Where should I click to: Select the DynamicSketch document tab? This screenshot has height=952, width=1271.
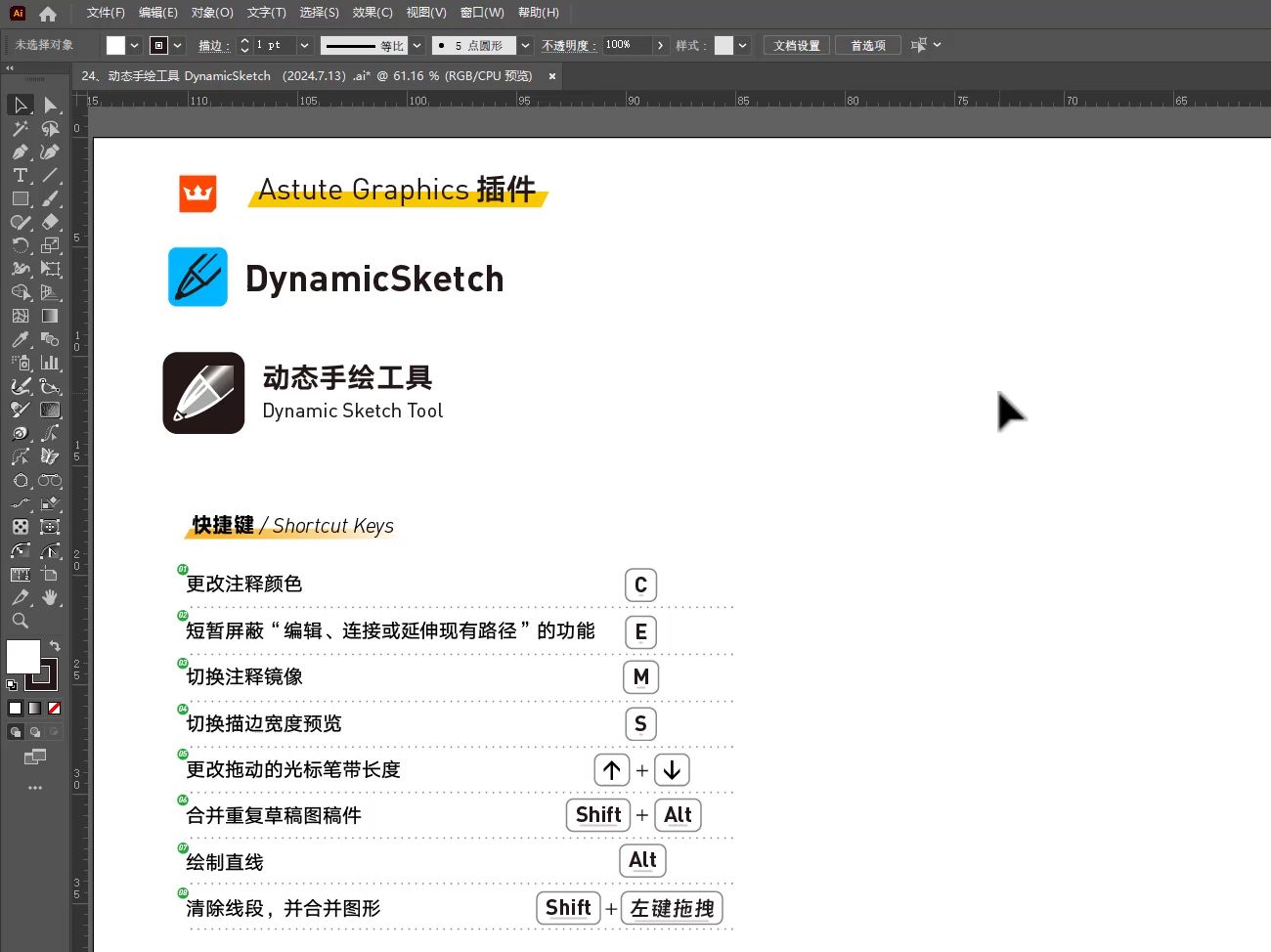pyautogui.click(x=293, y=75)
